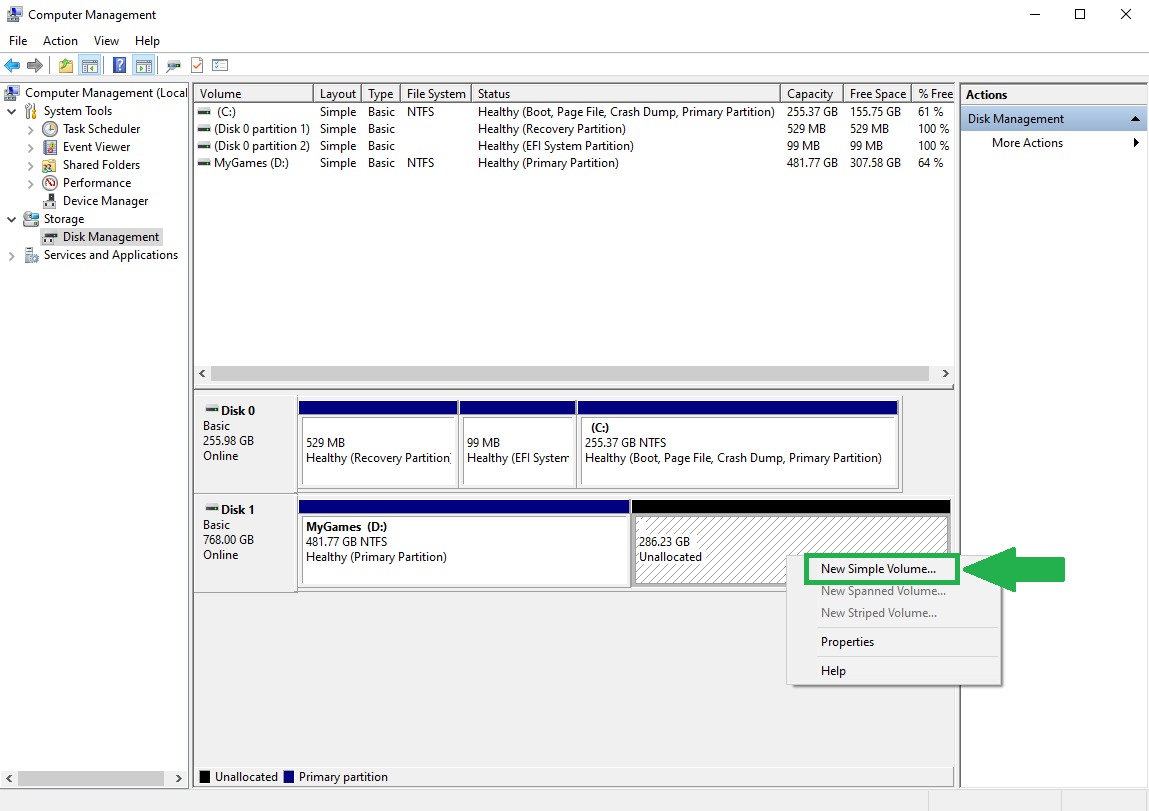Expand Services and Applications node
The image size is (1149, 811).
tap(12, 256)
